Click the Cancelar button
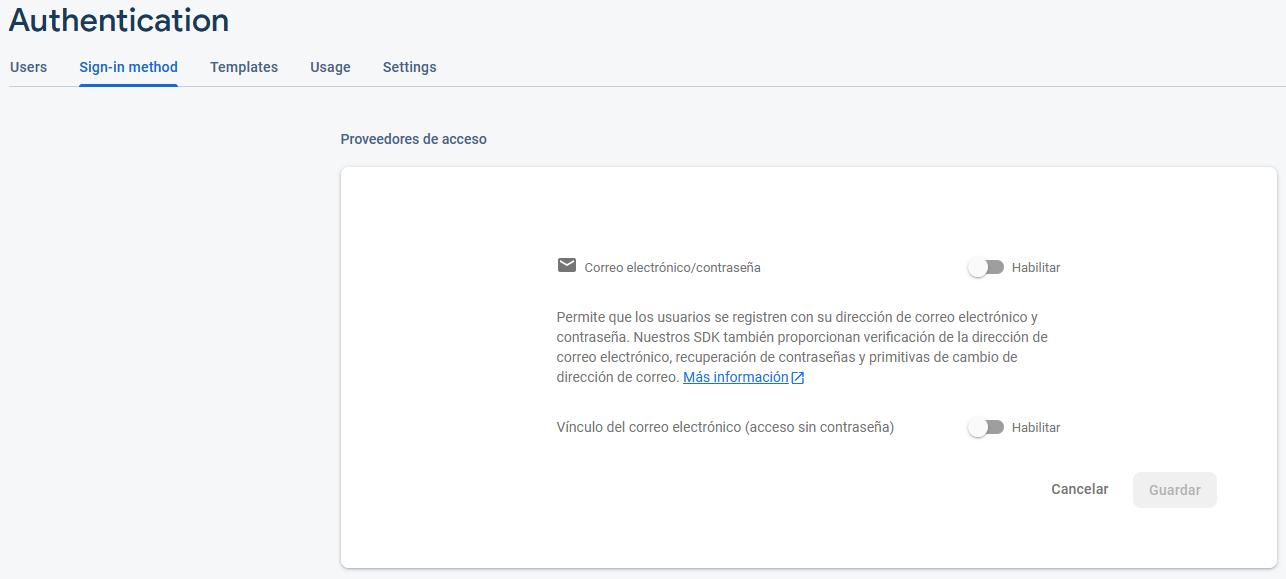 [1079, 489]
